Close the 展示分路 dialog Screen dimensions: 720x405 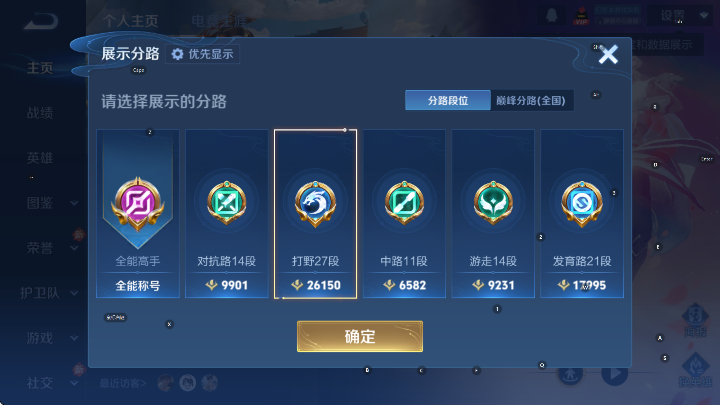point(608,55)
